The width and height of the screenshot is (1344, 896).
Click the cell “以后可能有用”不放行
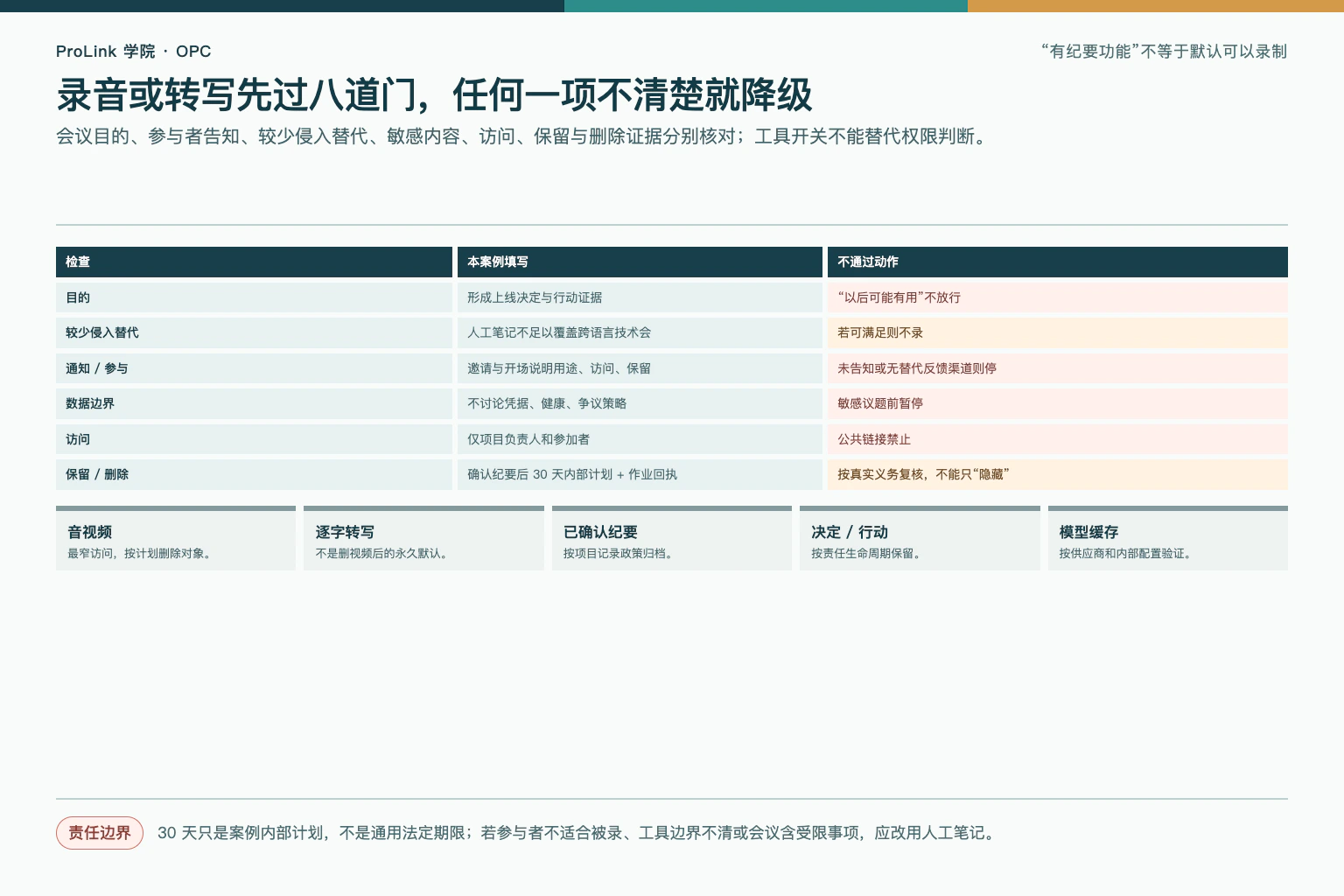click(x=1058, y=297)
